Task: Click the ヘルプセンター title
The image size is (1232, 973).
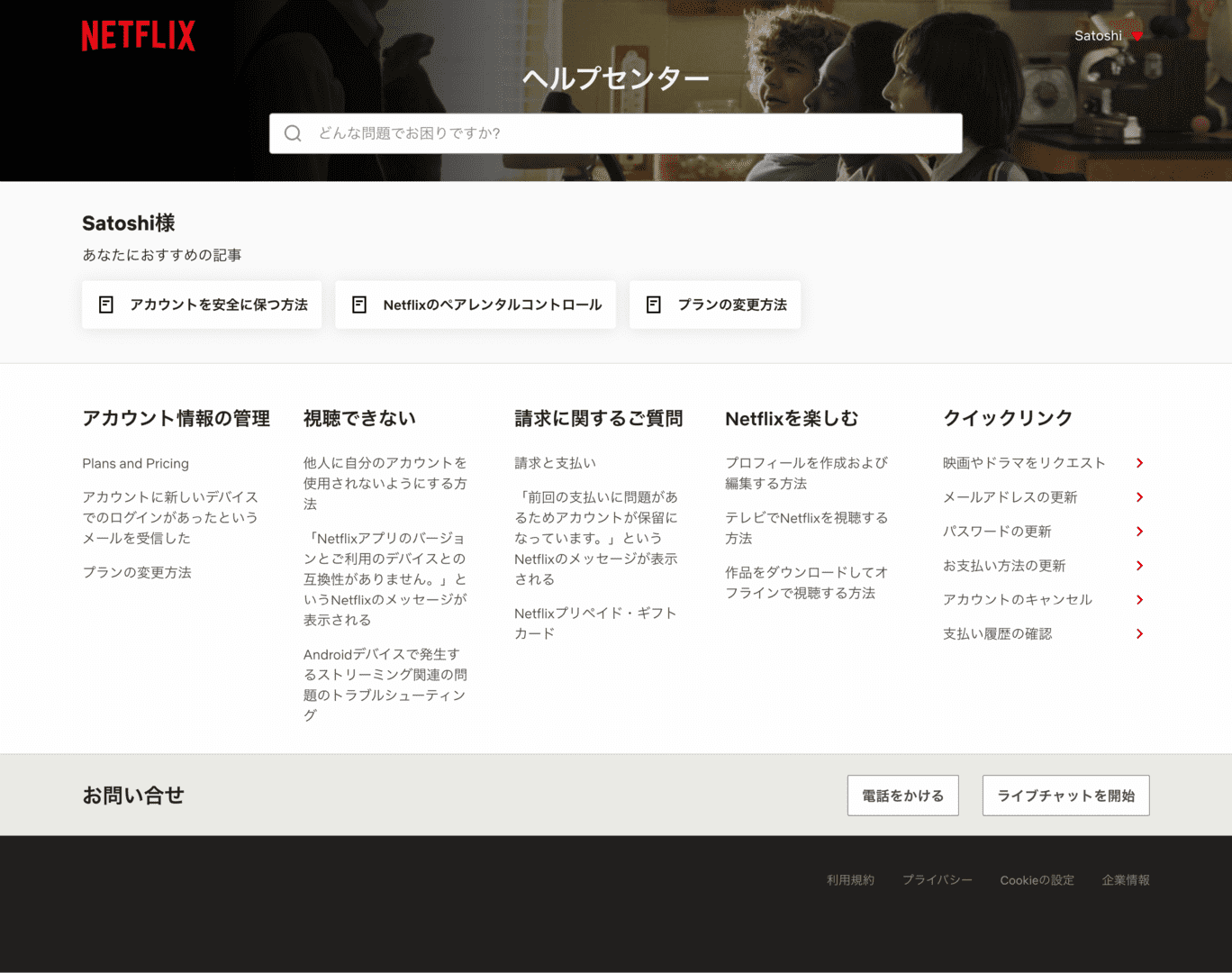Action: 616,78
